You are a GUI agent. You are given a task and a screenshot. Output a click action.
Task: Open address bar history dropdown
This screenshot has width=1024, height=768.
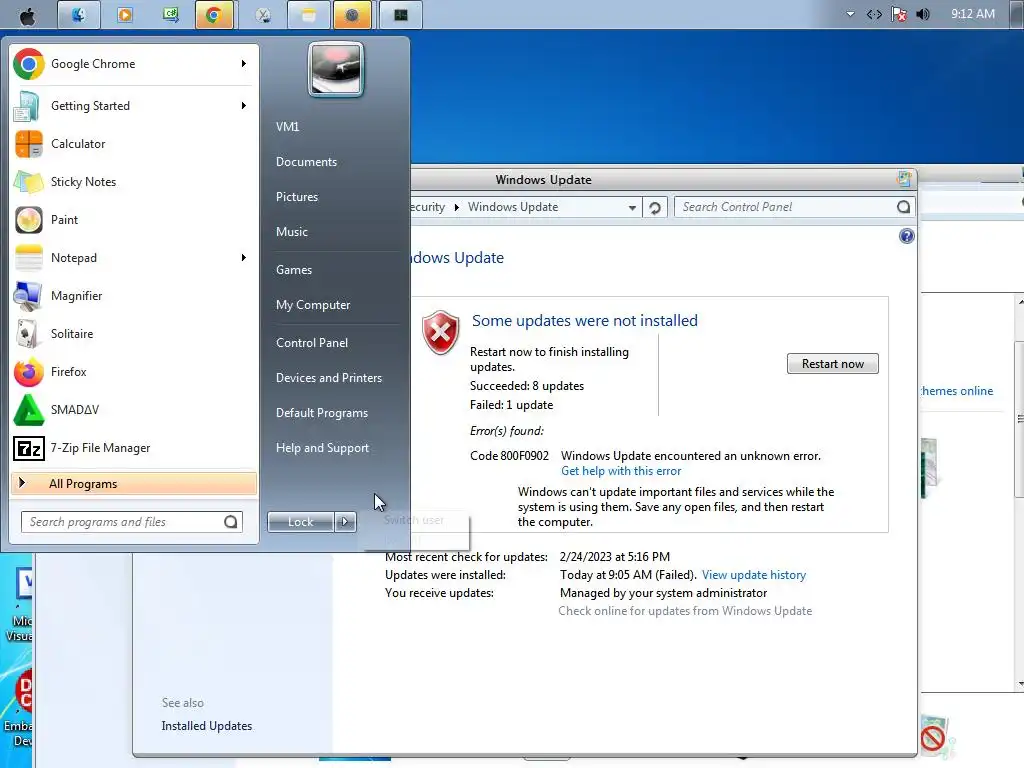click(632, 208)
